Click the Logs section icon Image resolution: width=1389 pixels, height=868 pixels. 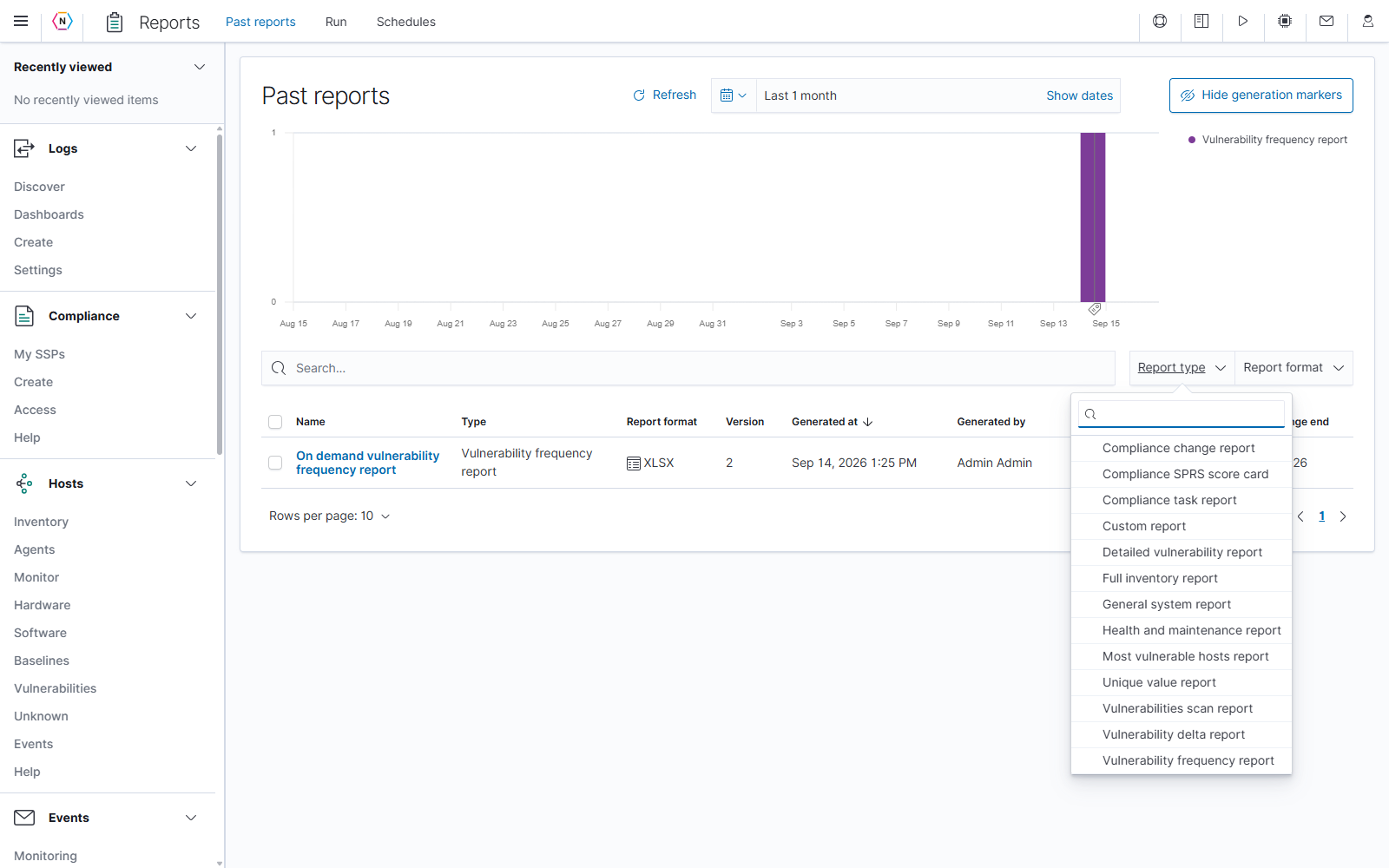[x=24, y=148]
